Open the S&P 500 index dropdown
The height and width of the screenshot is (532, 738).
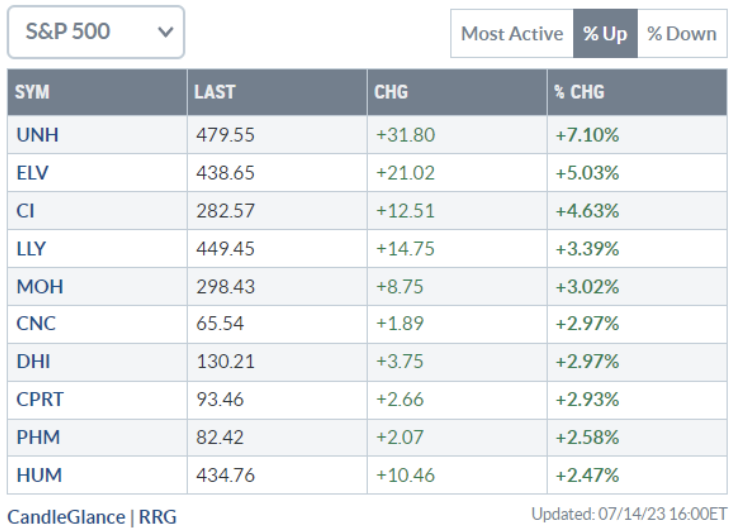click(x=96, y=32)
